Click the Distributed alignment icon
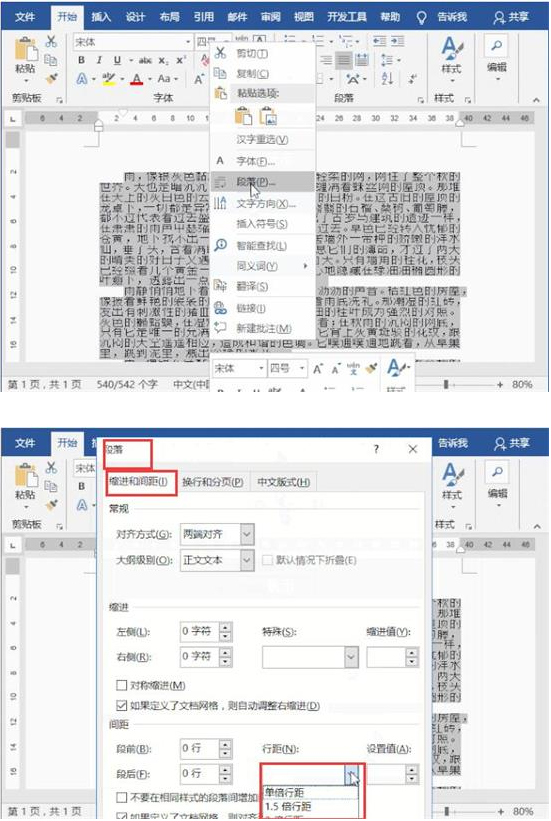The height and width of the screenshot is (821, 551). (362, 60)
